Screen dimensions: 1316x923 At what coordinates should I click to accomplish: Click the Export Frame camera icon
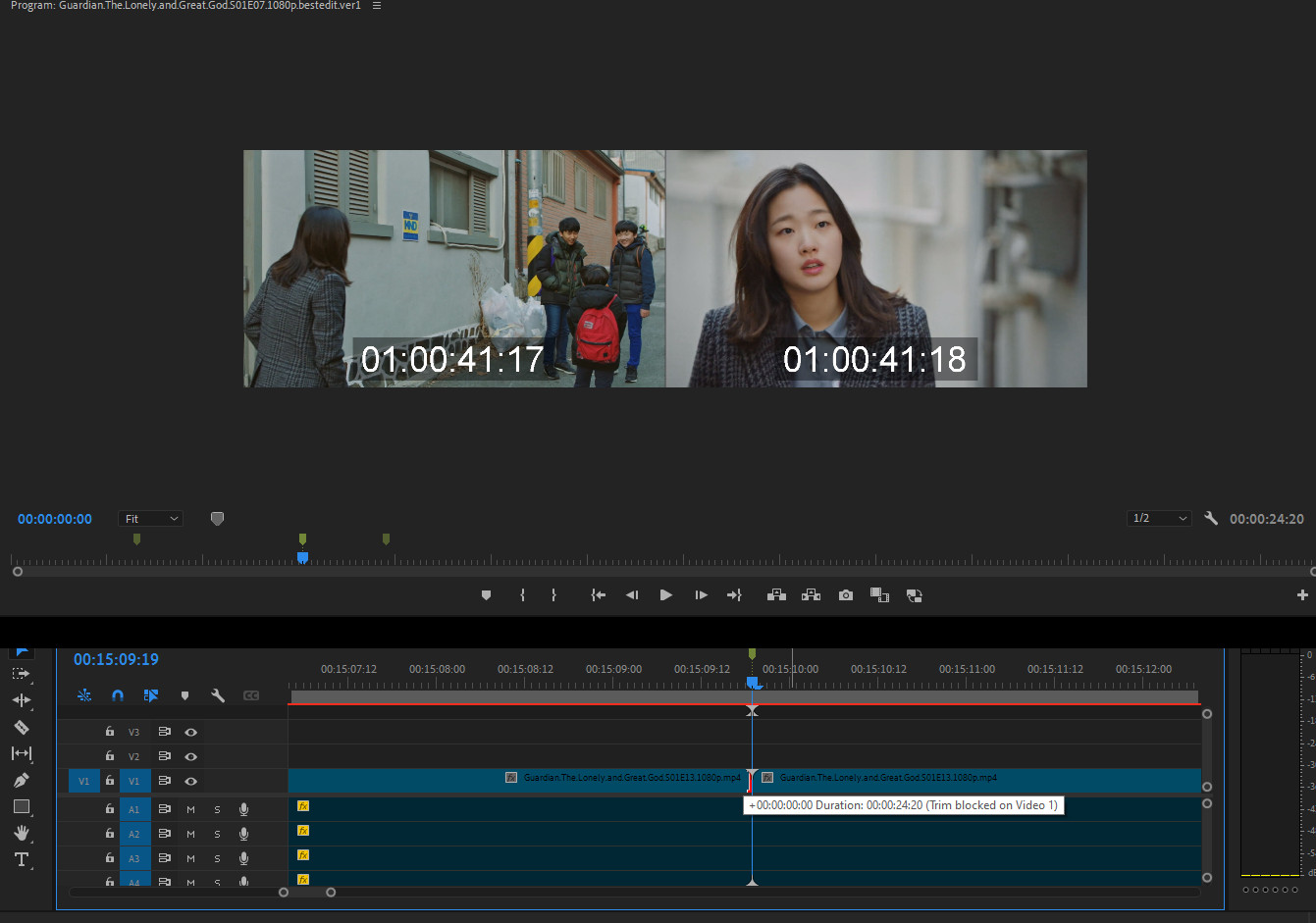click(845, 595)
